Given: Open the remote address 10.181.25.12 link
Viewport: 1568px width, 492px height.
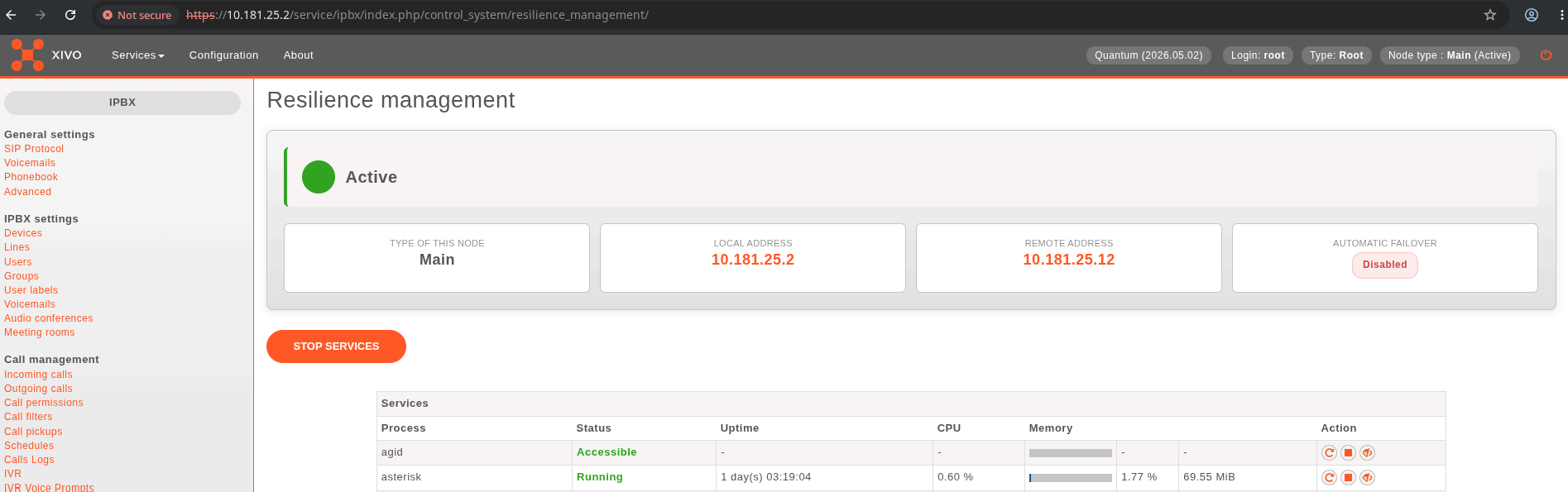Looking at the screenshot, I should (1068, 260).
